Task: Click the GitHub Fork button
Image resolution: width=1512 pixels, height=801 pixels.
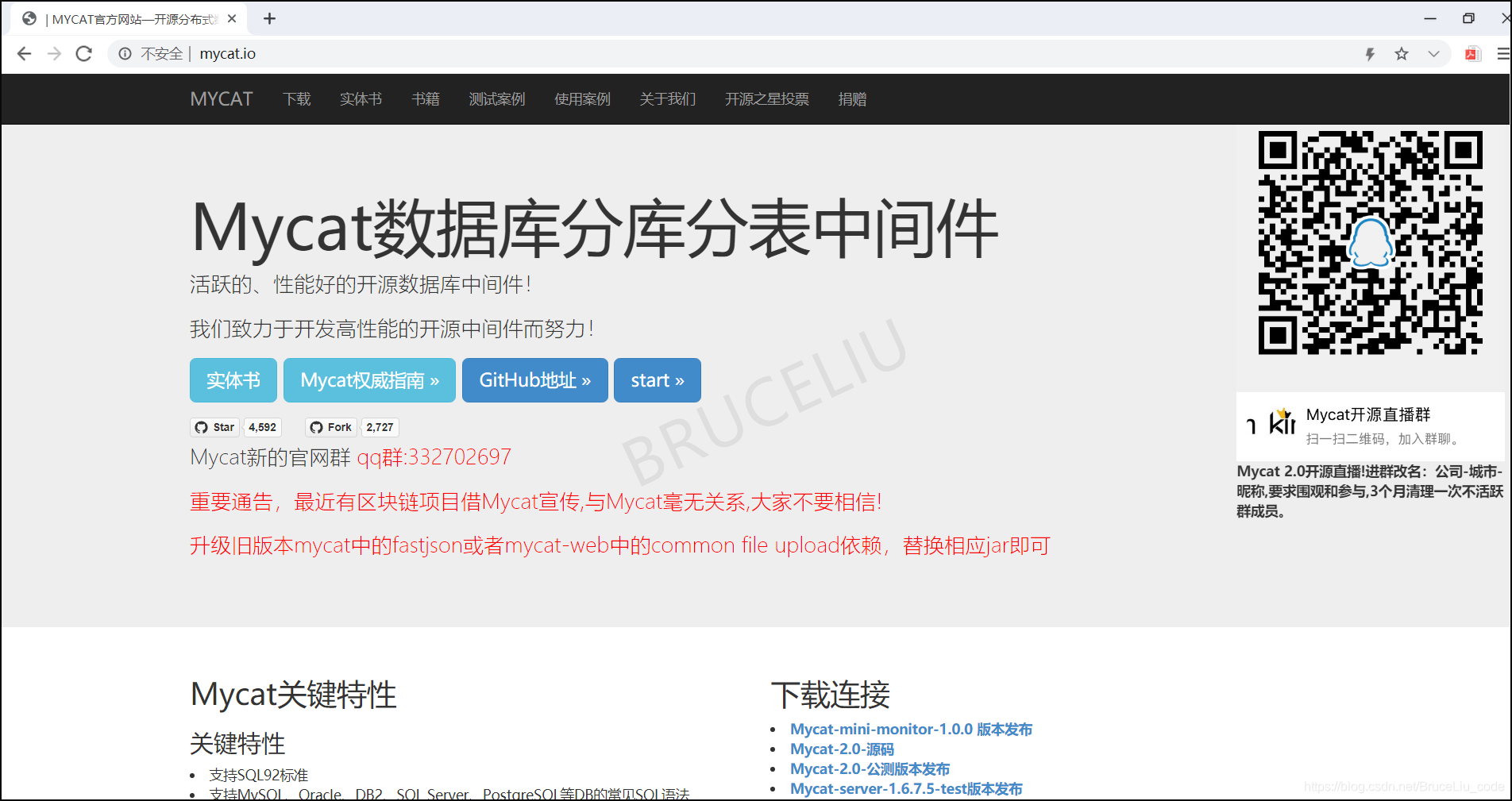Action: click(x=330, y=427)
